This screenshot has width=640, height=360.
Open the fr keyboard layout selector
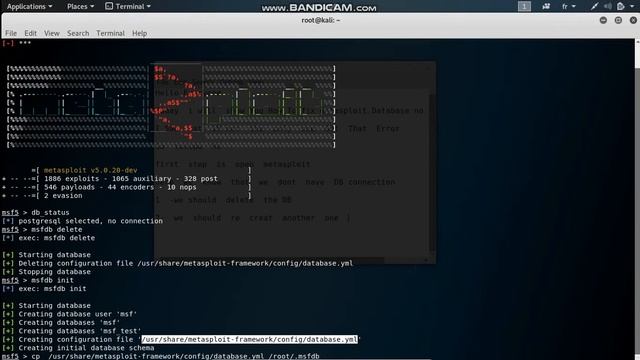(569, 7)
